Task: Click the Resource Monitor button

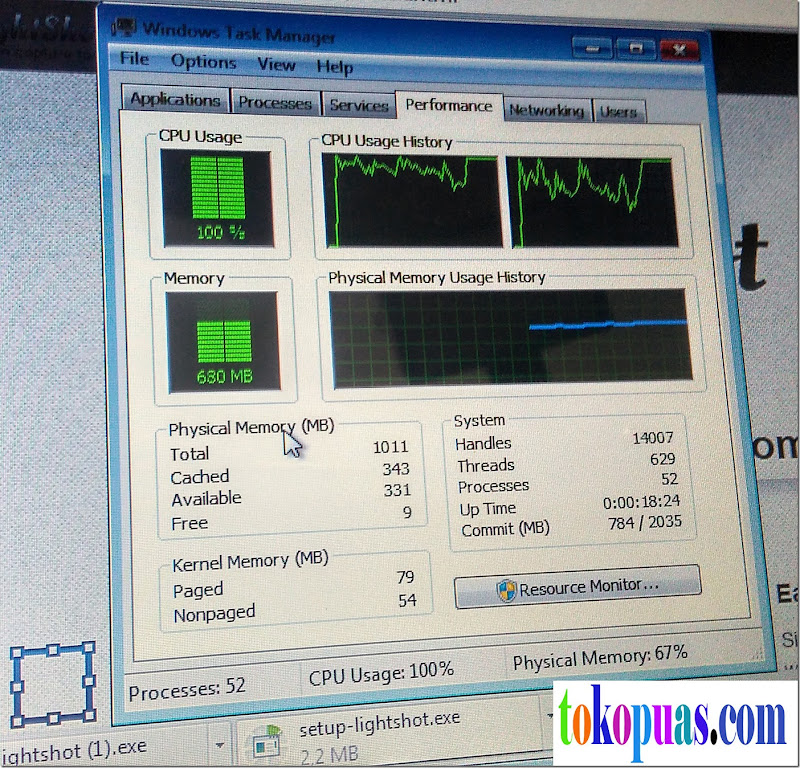Action: (578, 586)
